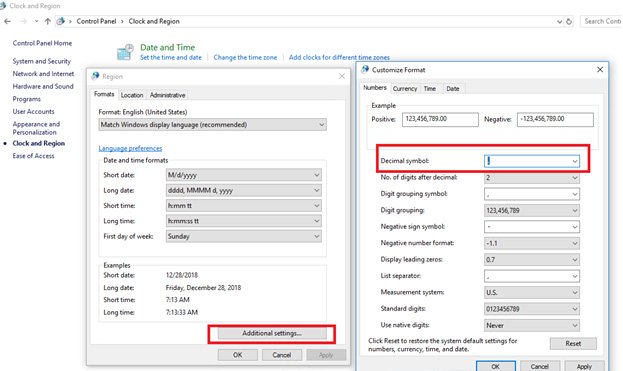Open Hardware and Sound category

pyautogui.click(x=43, y=86)
